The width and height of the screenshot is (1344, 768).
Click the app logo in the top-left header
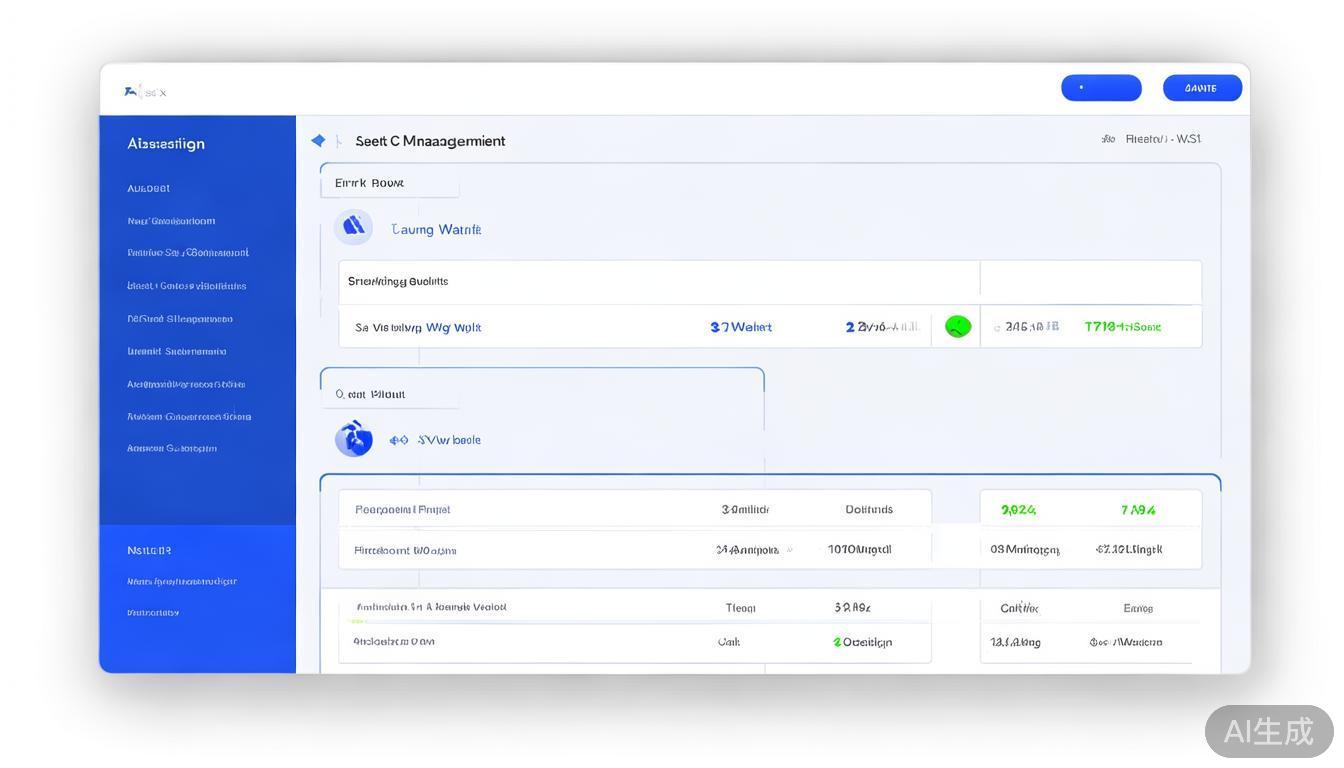(132, 92)
